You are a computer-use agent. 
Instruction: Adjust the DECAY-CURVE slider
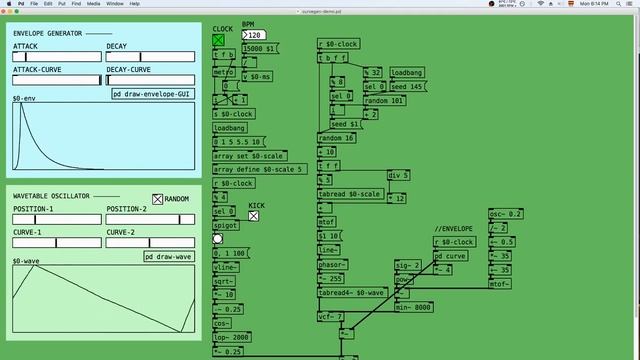point(150,80)
